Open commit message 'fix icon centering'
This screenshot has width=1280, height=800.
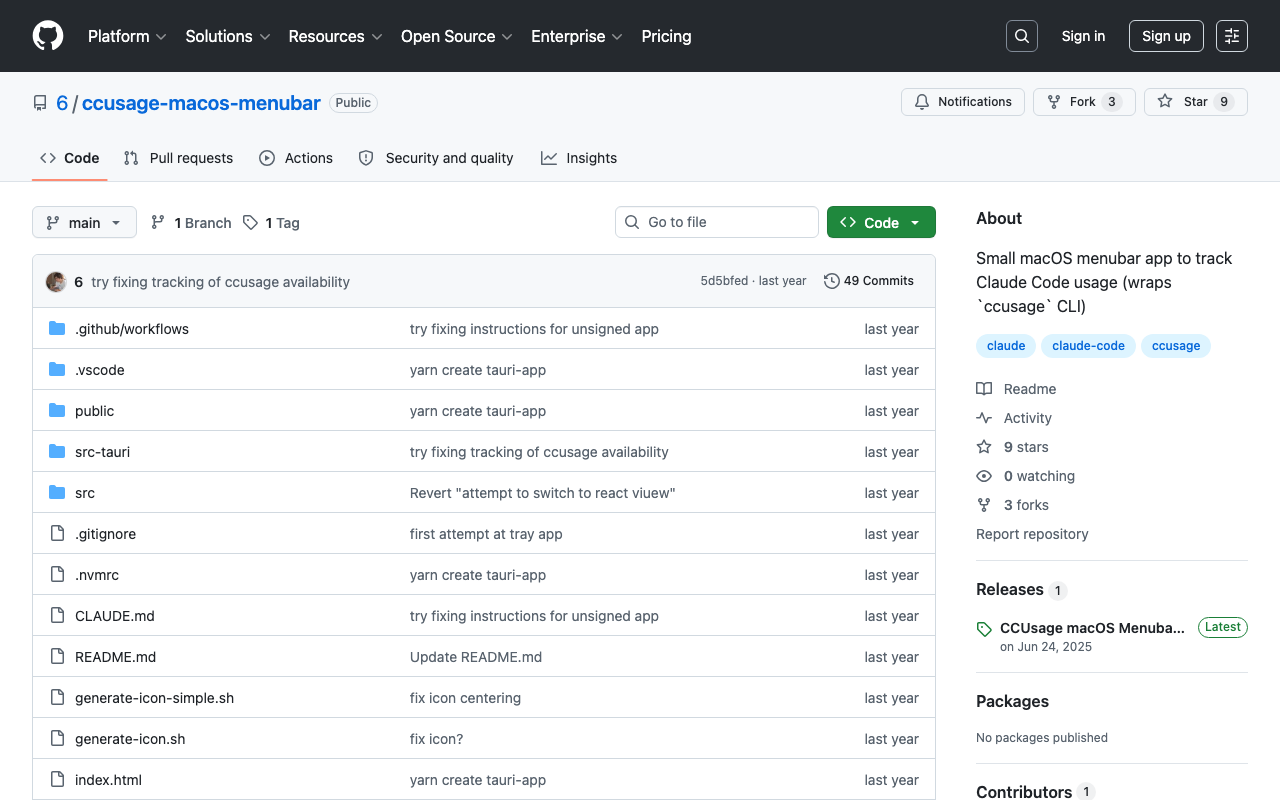pos(465,698)
